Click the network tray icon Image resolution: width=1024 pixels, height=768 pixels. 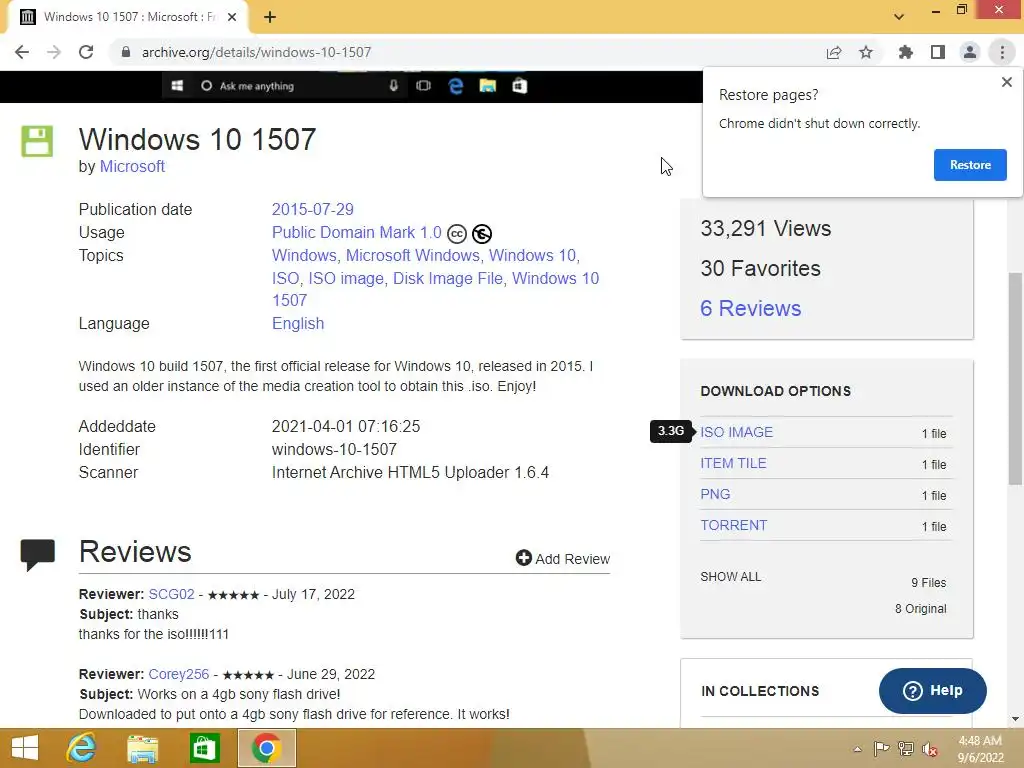906,749
